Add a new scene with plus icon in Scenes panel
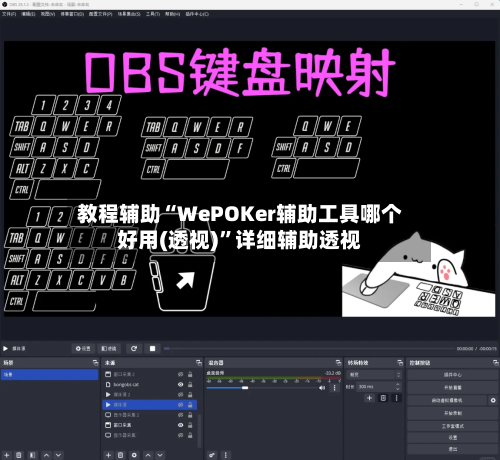This screenshot has width=500, height=460. [x=7, y=455]
